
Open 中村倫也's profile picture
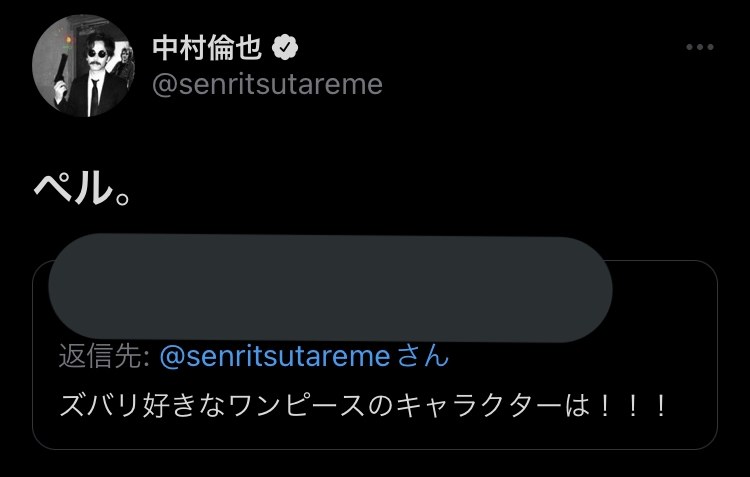click(84, 66)
